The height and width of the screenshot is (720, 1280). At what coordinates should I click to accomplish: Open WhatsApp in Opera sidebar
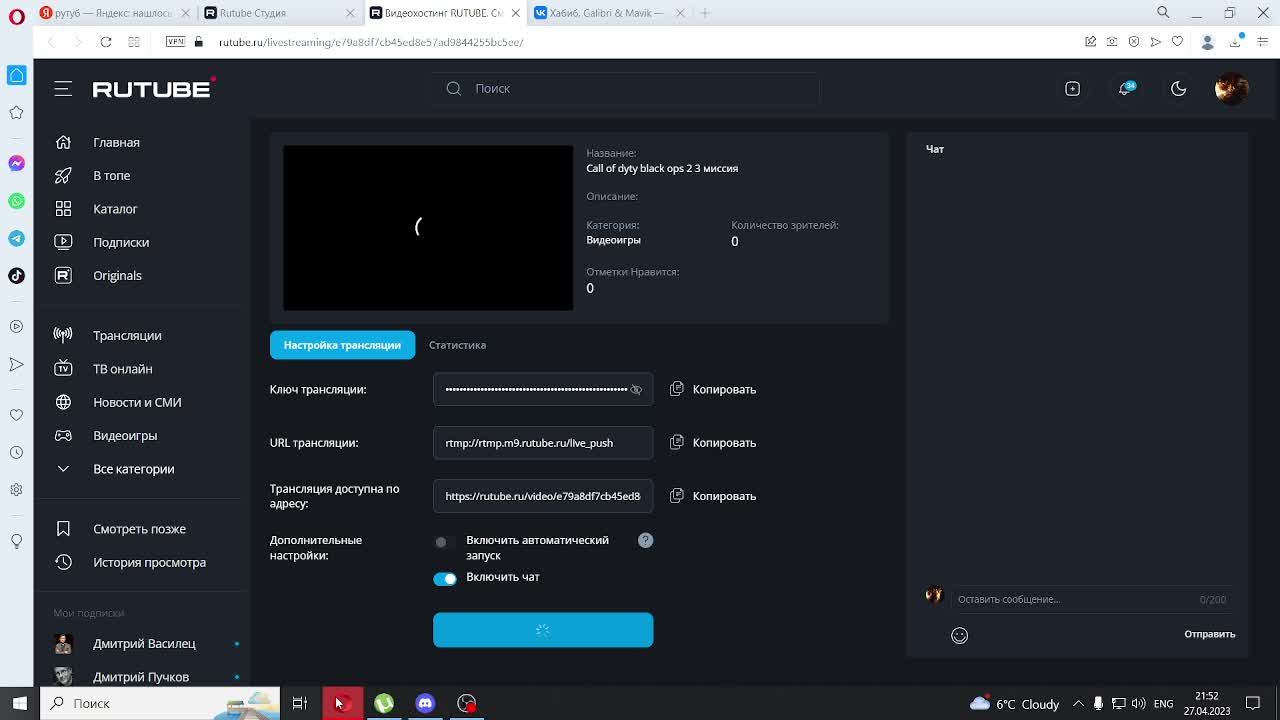point(17,201)
